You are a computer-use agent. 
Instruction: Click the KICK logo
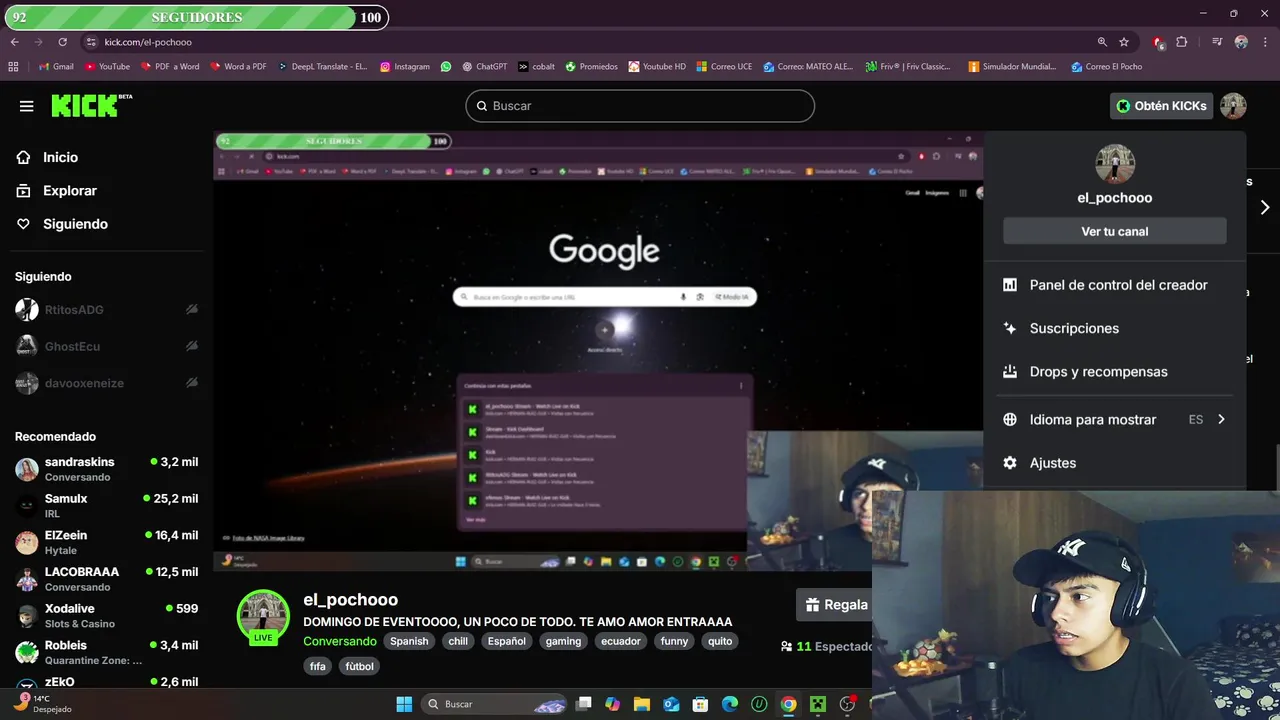(91, 105)
